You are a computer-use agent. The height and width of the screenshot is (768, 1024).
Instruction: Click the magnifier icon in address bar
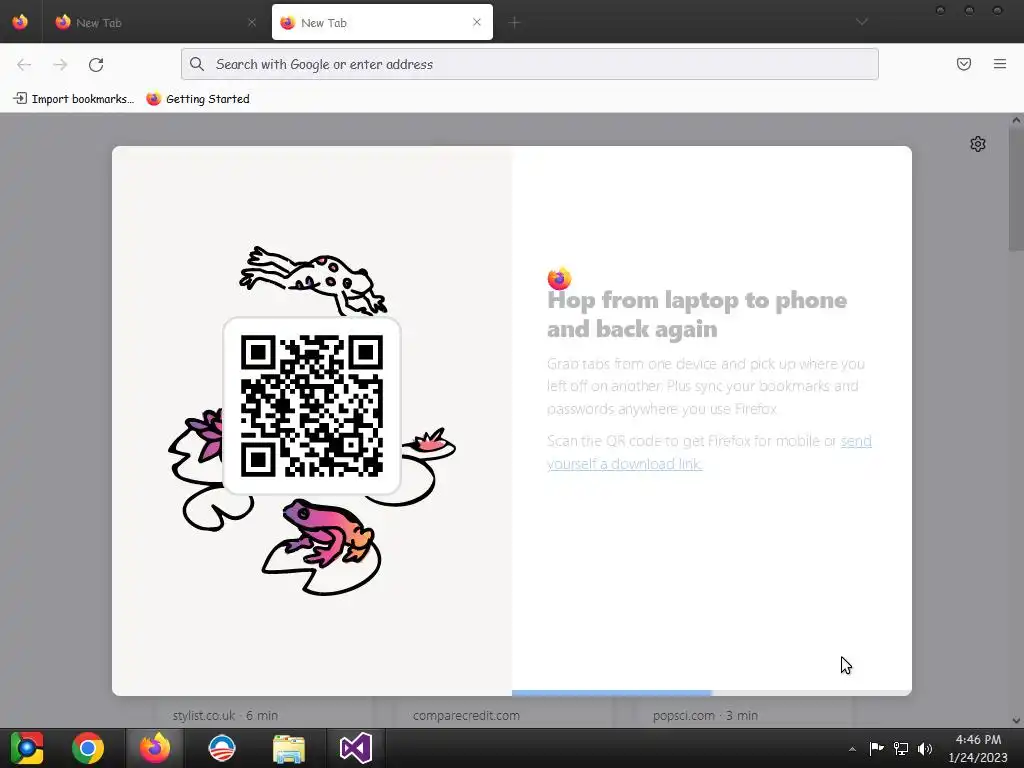pos(197,64)
